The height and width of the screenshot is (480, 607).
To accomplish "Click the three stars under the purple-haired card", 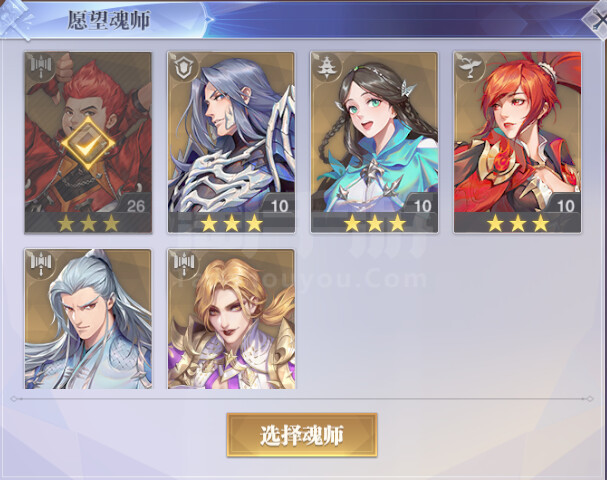I will [232, 223].
